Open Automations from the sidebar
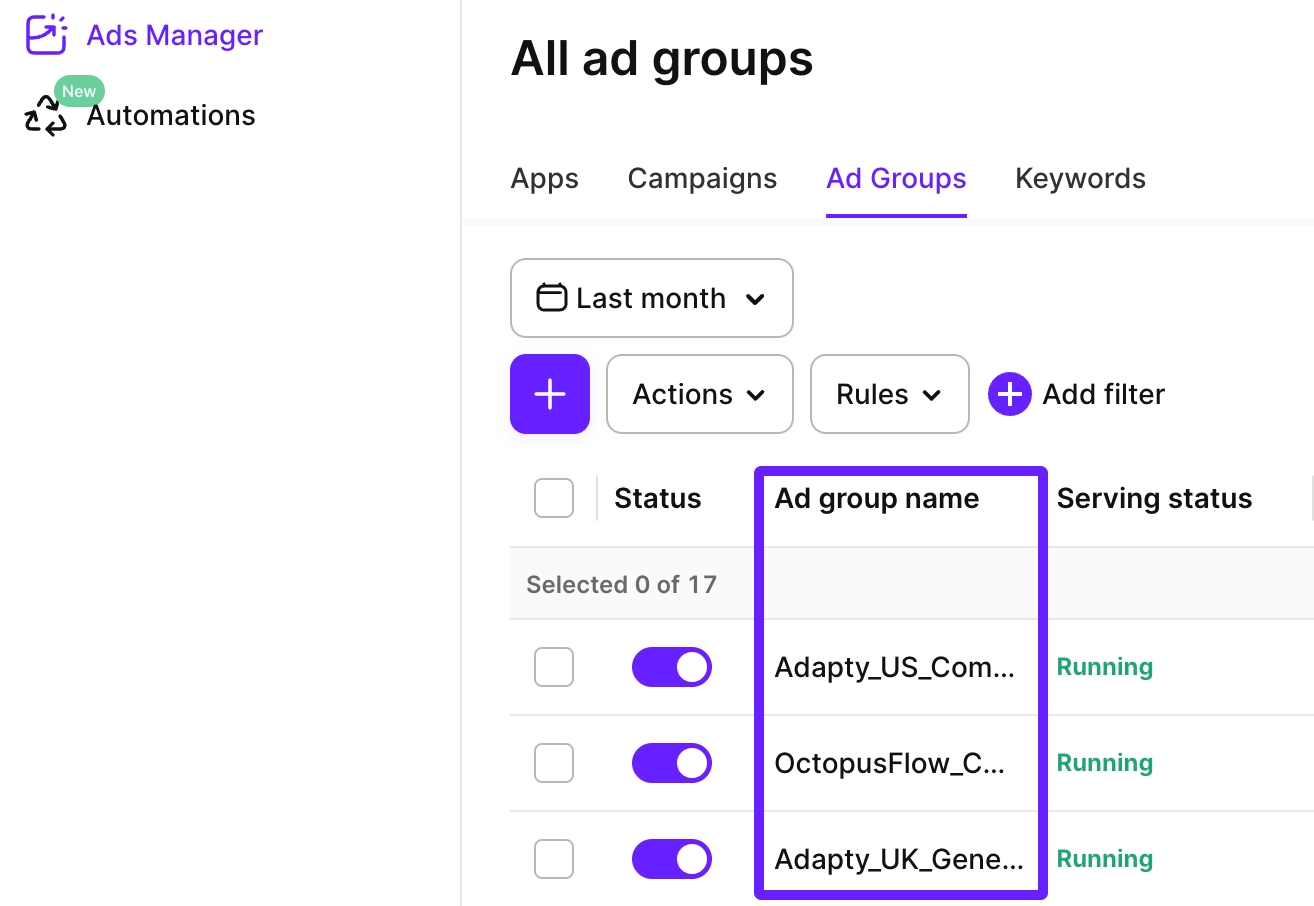This screenshot has width=1314, height=906. coord(171,116)
